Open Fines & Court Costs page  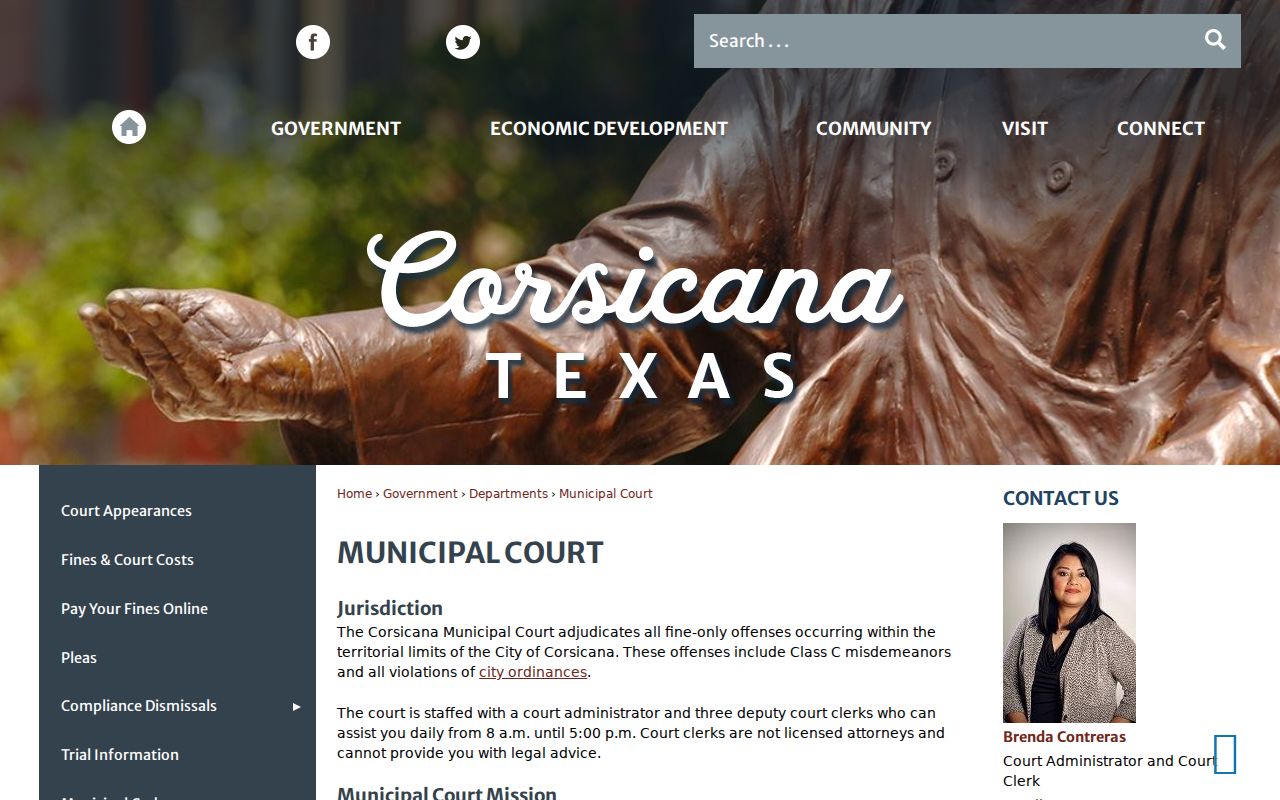127,560
